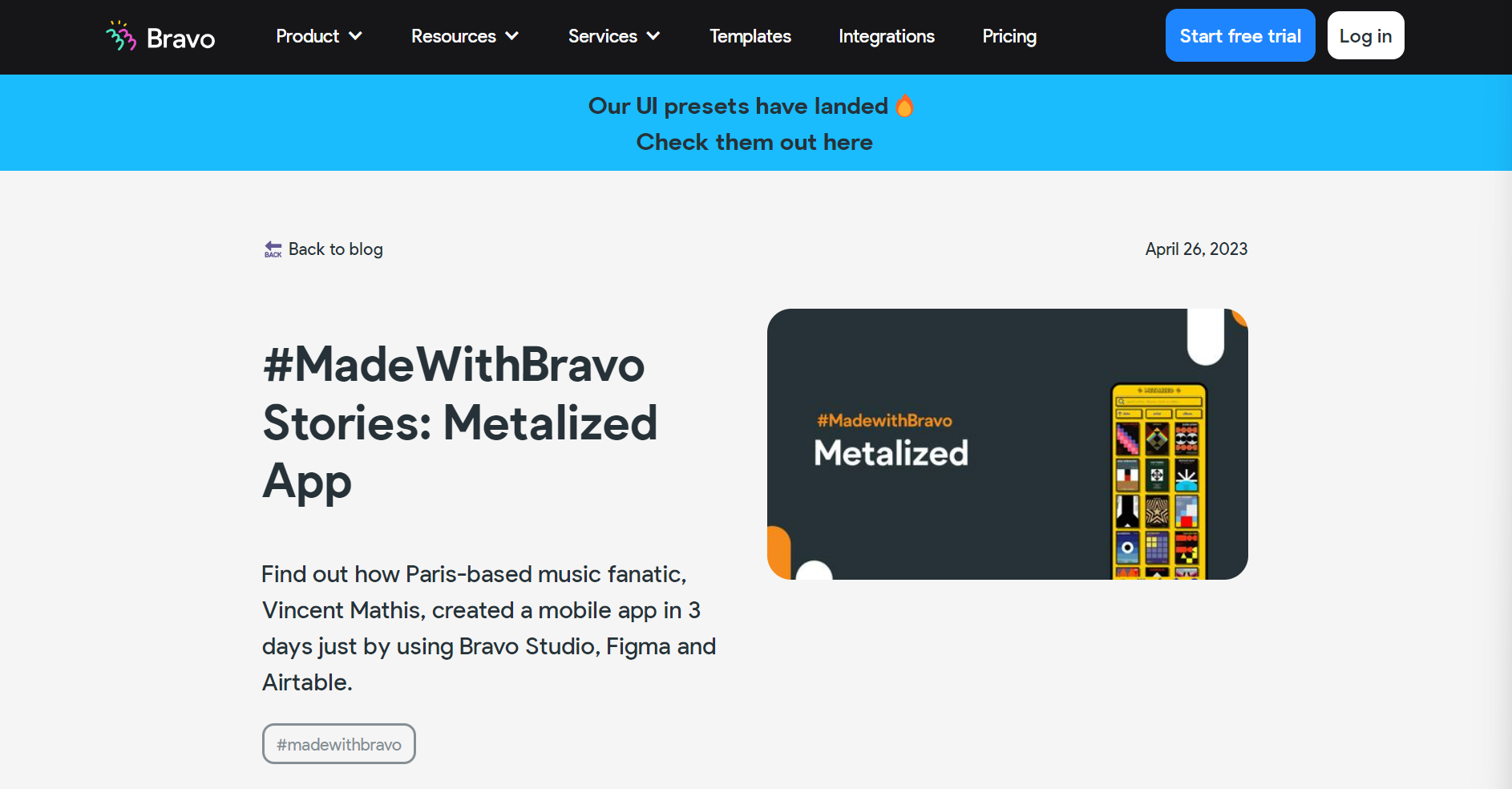Click the back arrow icon beside Back to blog

[x=273, y=249]
